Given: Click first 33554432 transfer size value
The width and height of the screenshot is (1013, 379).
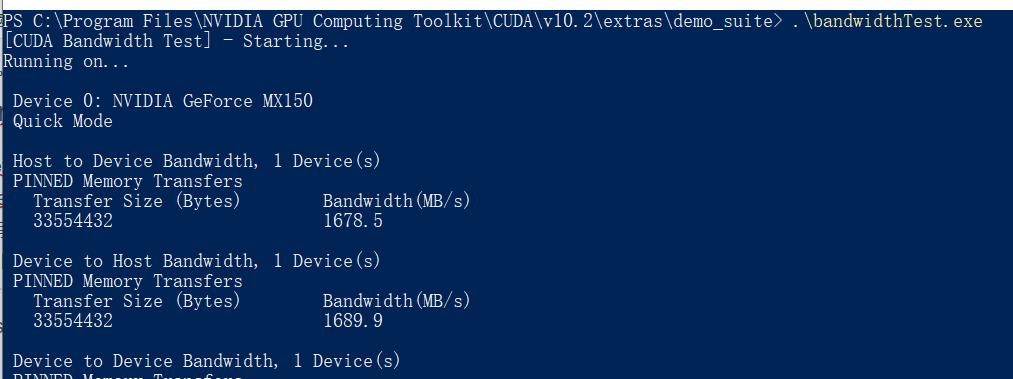Looking at the screenshot, I should pos(73,221).
